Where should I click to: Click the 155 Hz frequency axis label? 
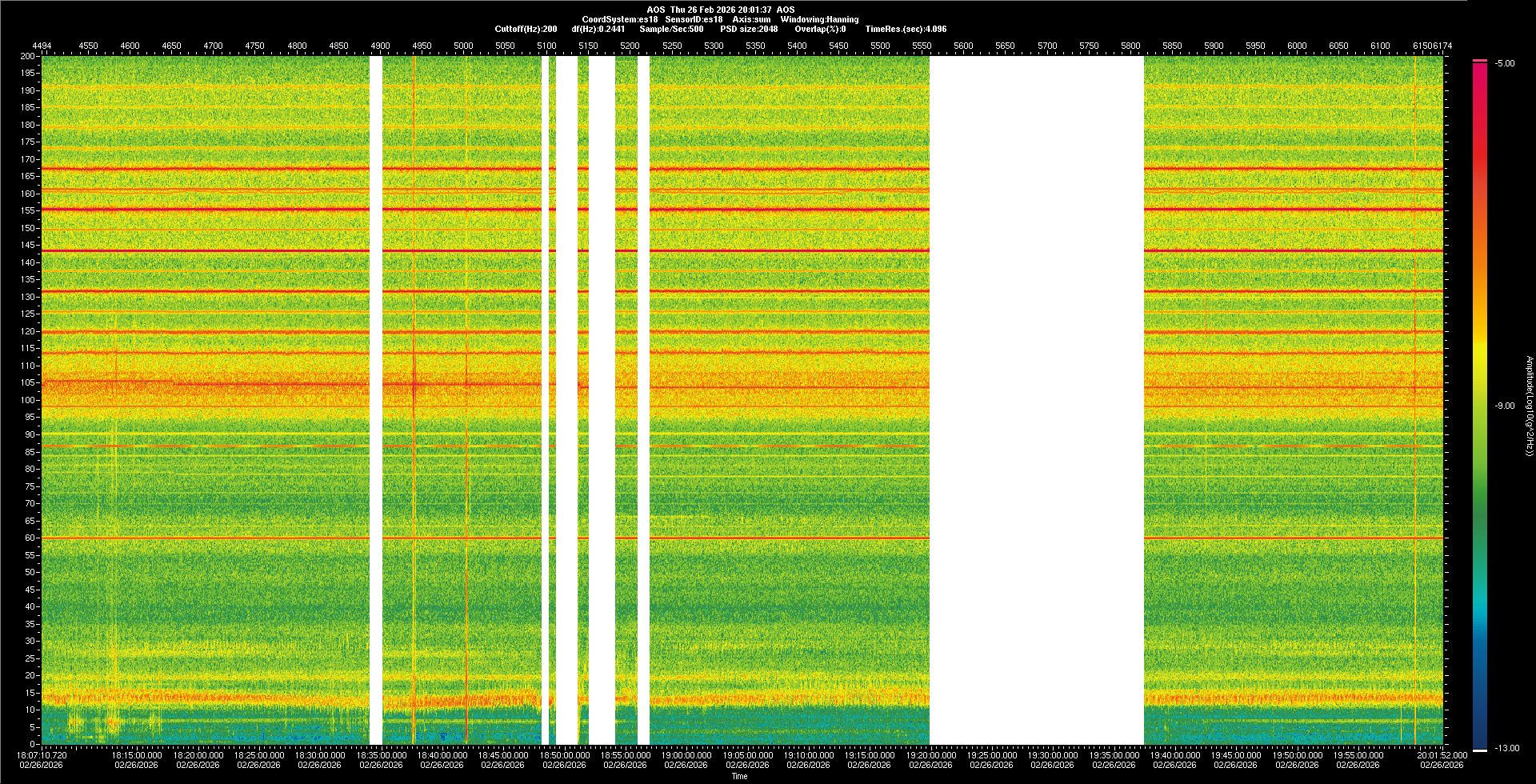click(28, 211)
